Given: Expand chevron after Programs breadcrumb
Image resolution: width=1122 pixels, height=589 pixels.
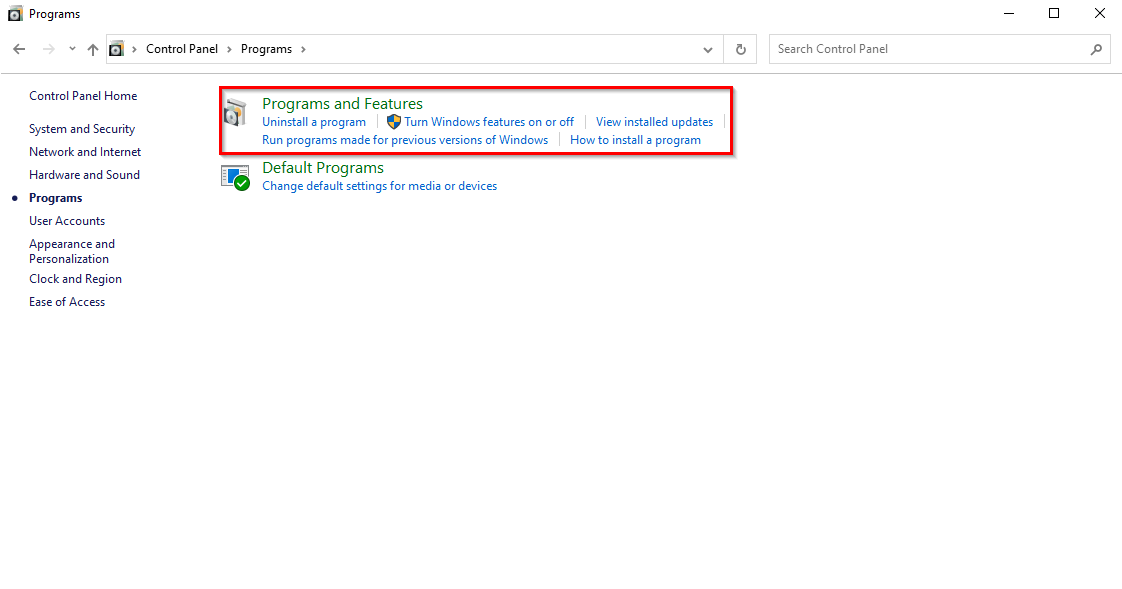Looking at the screenshot, I should pos(303,49).
